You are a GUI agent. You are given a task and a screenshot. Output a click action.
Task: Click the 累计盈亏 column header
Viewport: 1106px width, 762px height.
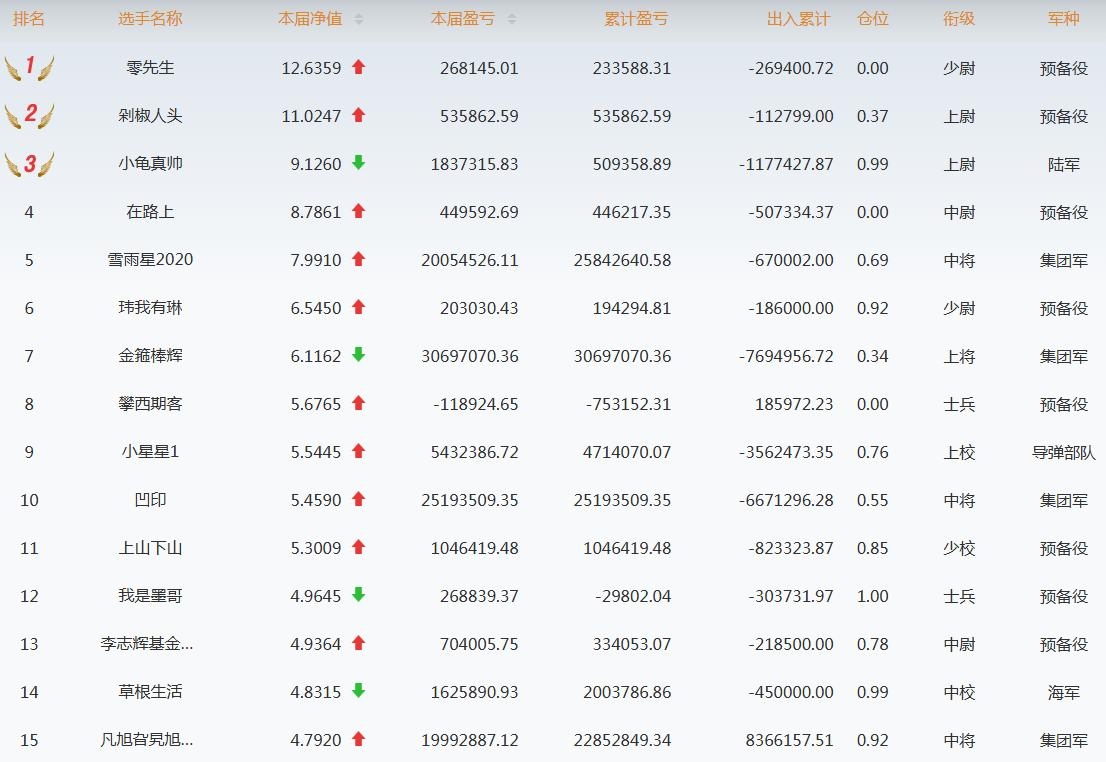(636, 19)
